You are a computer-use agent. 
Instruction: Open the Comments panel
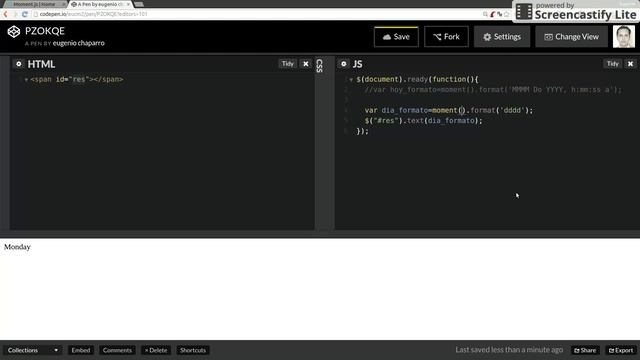coord(117,350)
